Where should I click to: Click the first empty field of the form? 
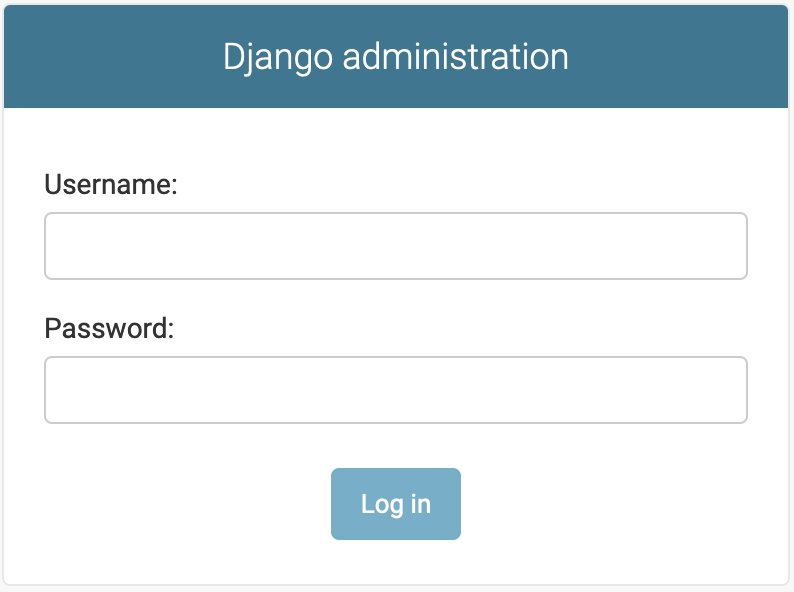tap(395, 246)
